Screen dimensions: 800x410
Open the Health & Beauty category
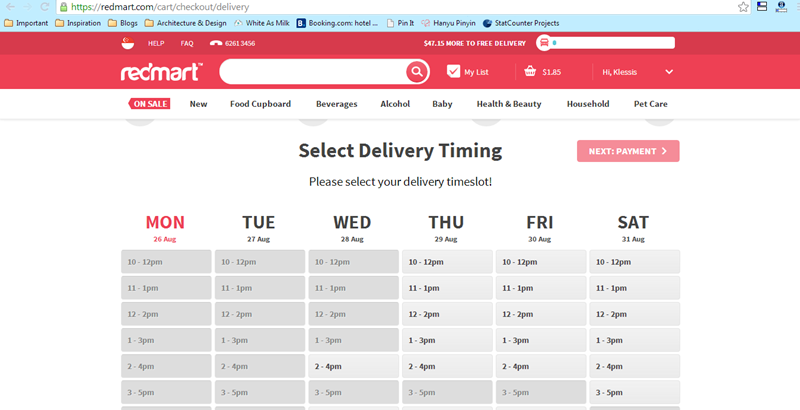(x=509, y=104)
